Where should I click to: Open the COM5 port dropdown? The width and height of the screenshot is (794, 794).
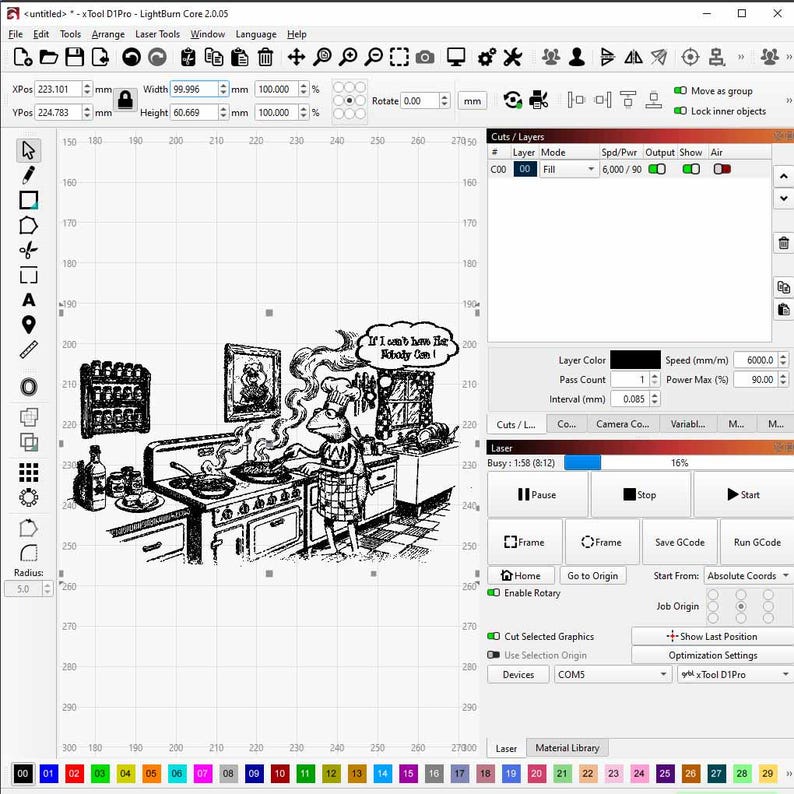click(612, 674)
